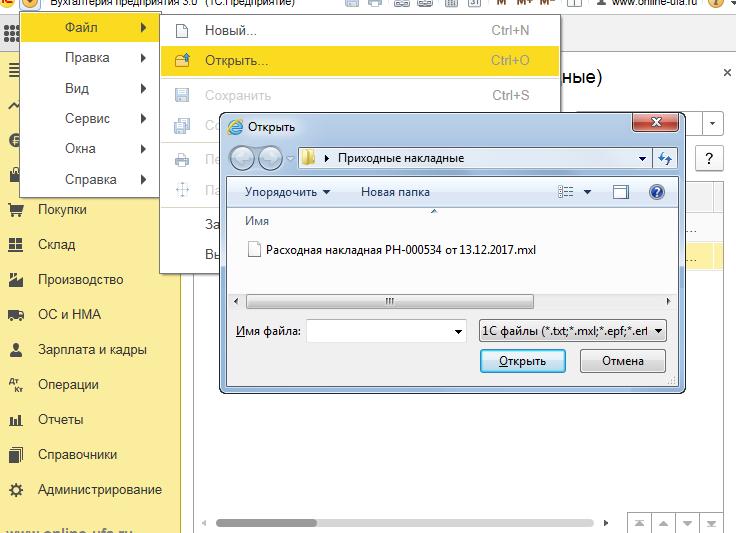Choose Открыть... in the Файл submenu
The image size is (736, 533).
[360, 61]
